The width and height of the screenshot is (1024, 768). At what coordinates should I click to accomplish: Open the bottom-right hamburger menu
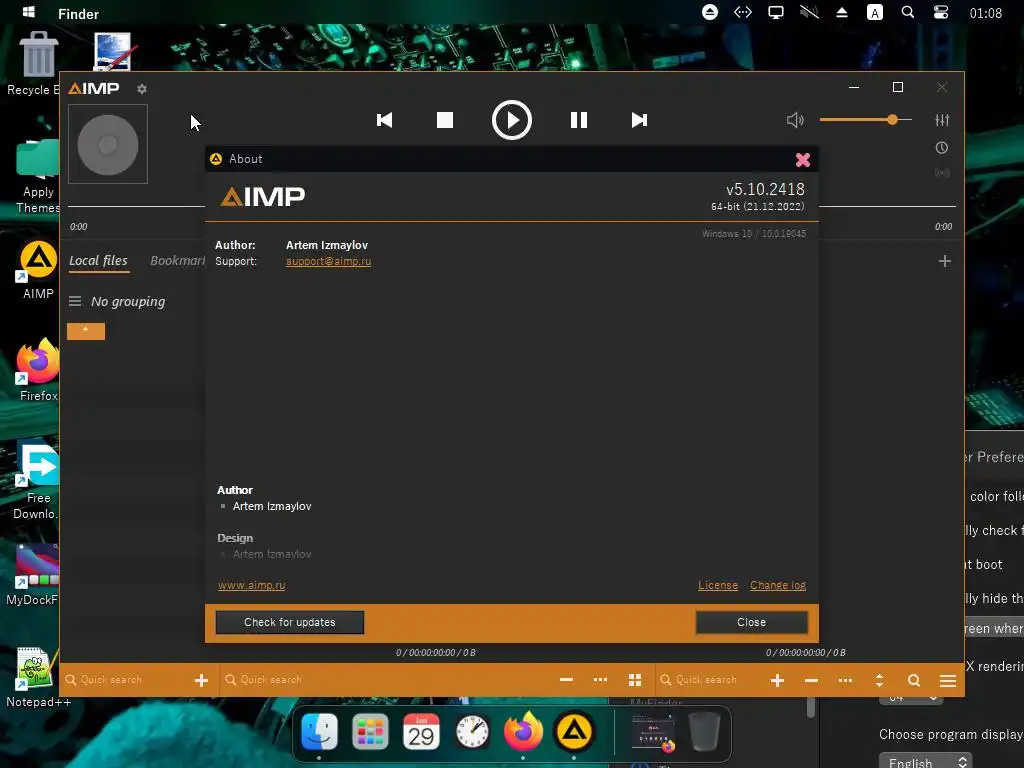pos(948,681)
